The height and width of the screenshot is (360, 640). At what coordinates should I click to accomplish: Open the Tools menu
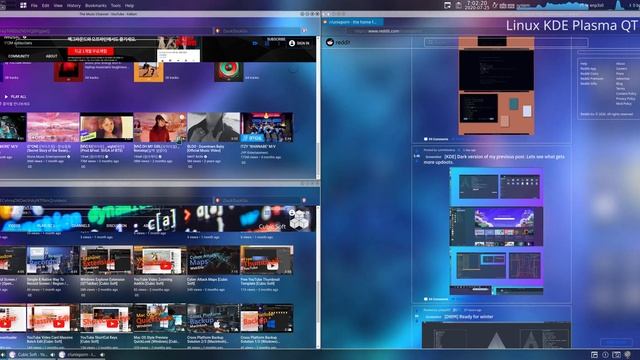click(116, 6)
